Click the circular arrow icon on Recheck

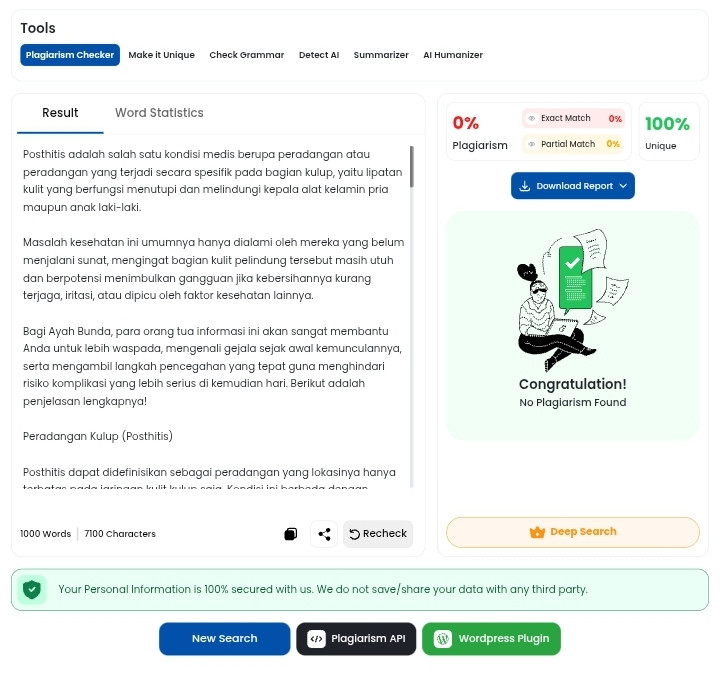point(354,534)
